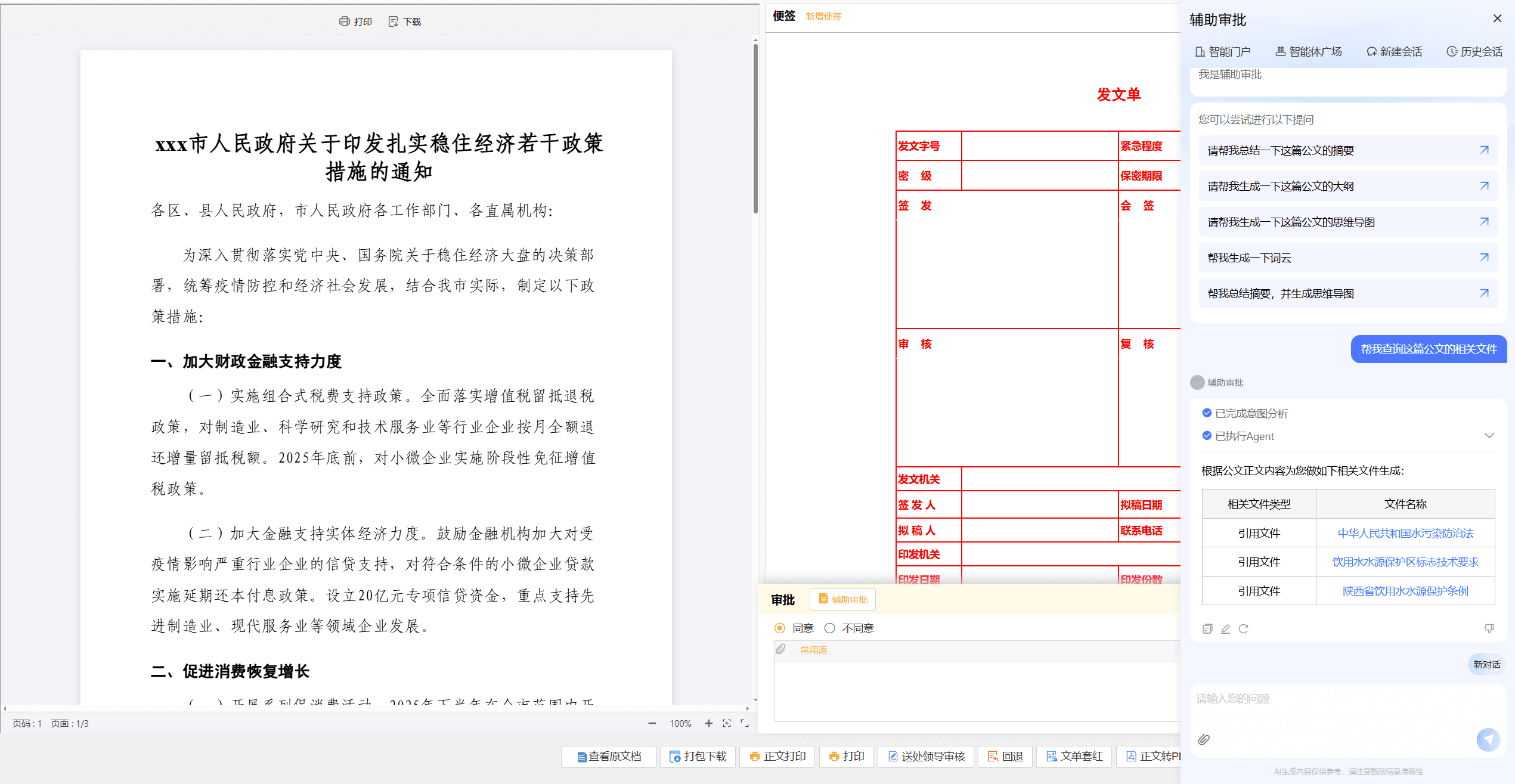
Task: Click the 打印 button in the bottom toolbar
Action: click(x=847, y=757)
